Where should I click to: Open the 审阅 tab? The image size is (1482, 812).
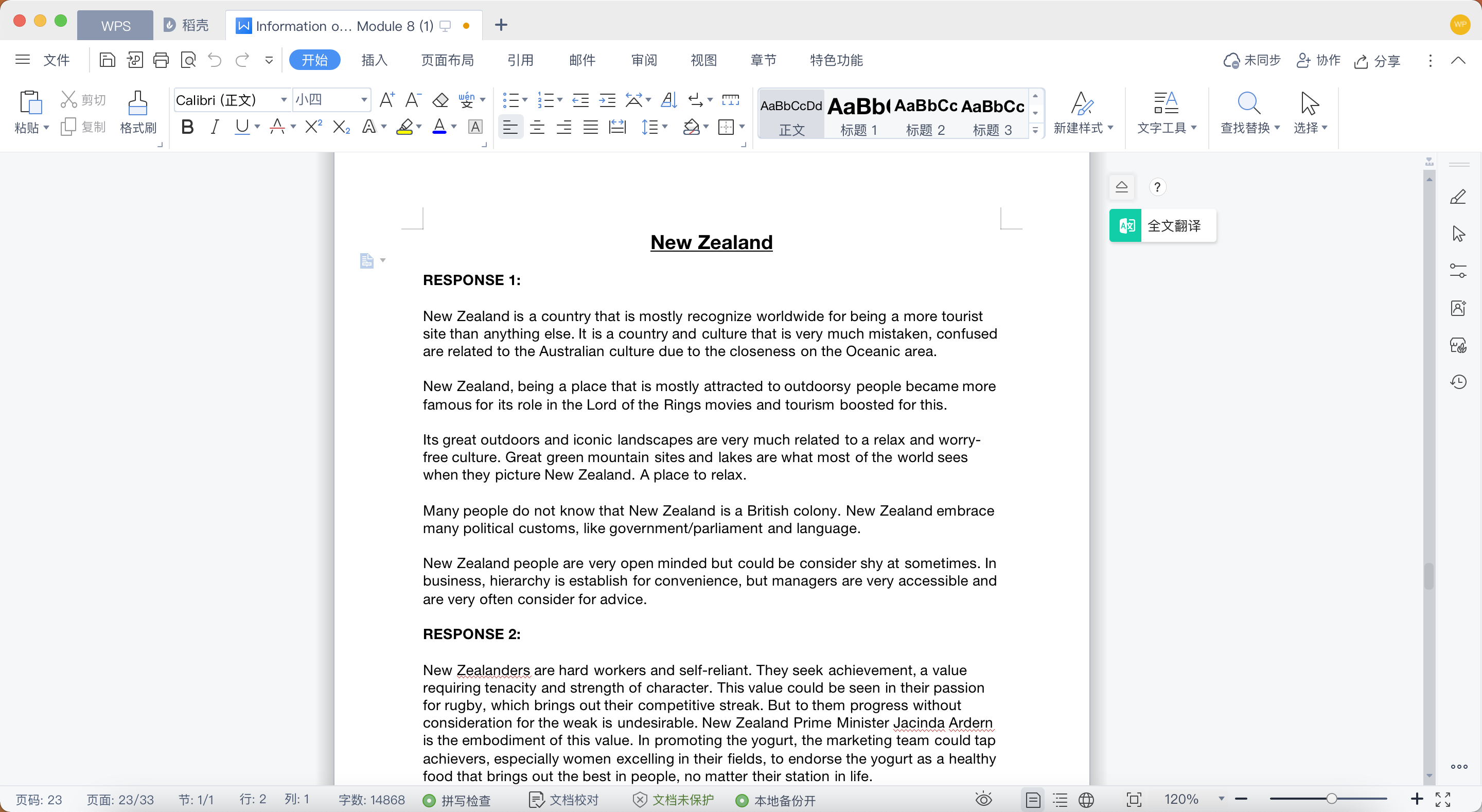click(x=644, y=60)
